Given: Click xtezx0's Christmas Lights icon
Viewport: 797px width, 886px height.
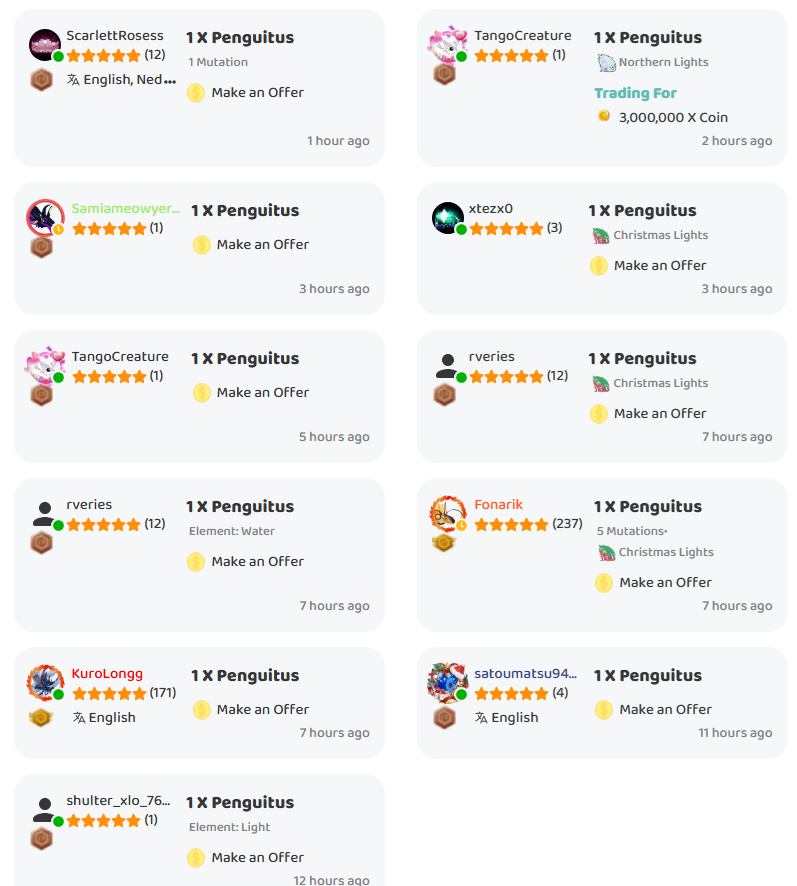Looking at the screenshot, I should pyautogui.click(x=600, y=236).
